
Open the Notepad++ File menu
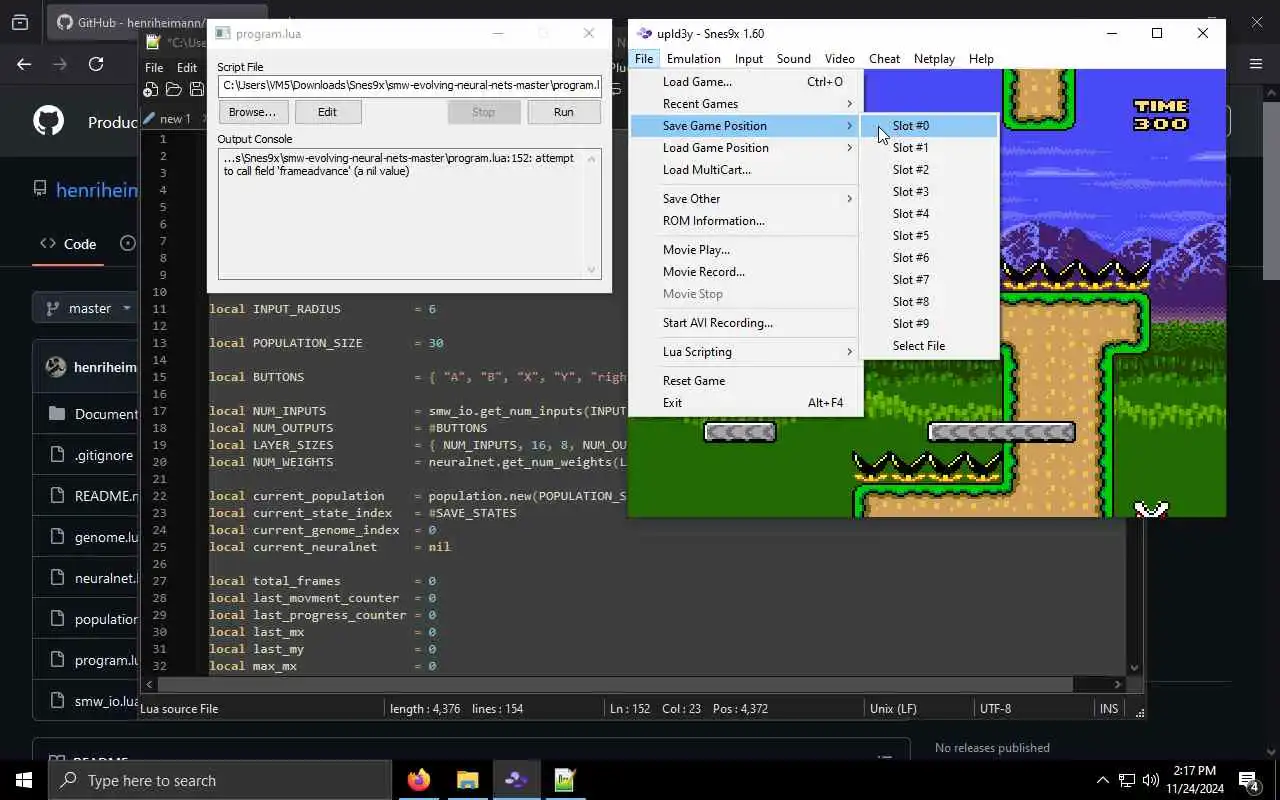[x=154, y=68]
